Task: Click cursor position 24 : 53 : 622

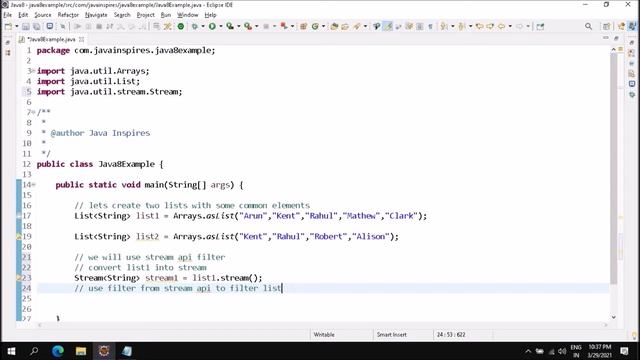Action: pyautogui.click(x=451, y=335)
